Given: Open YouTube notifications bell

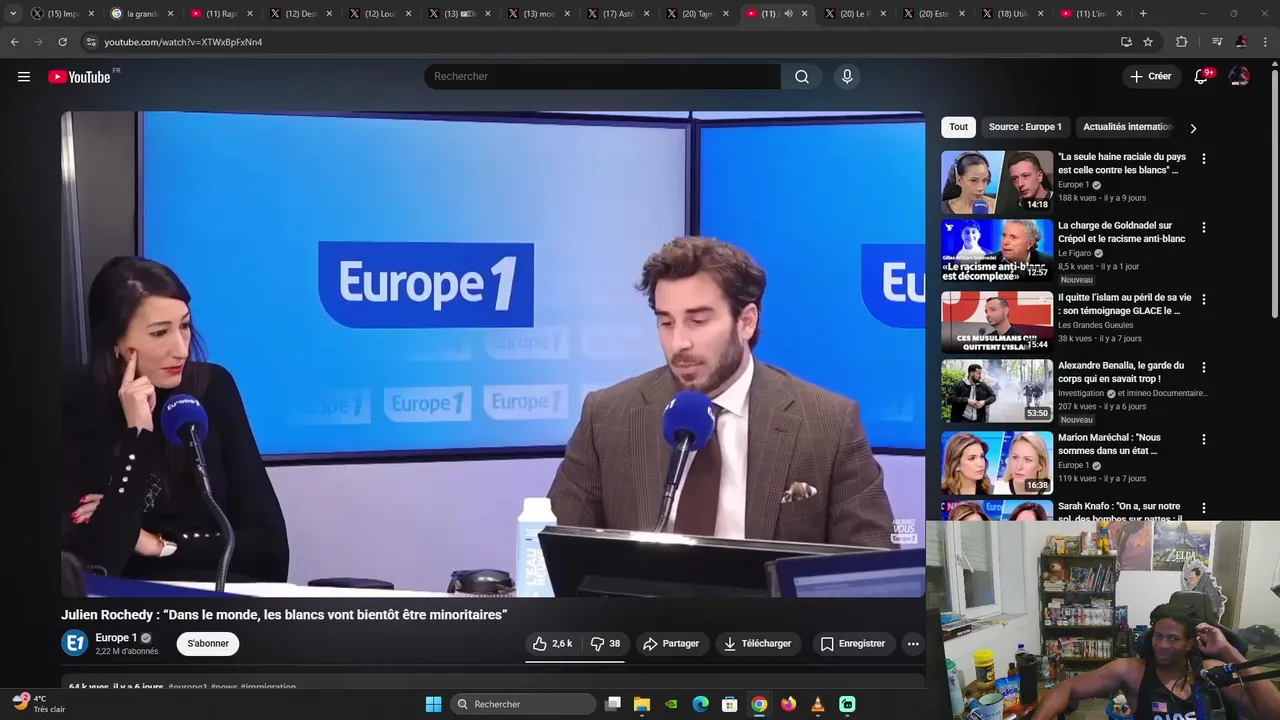Looking at the screenshot, I should (1202, 77).
